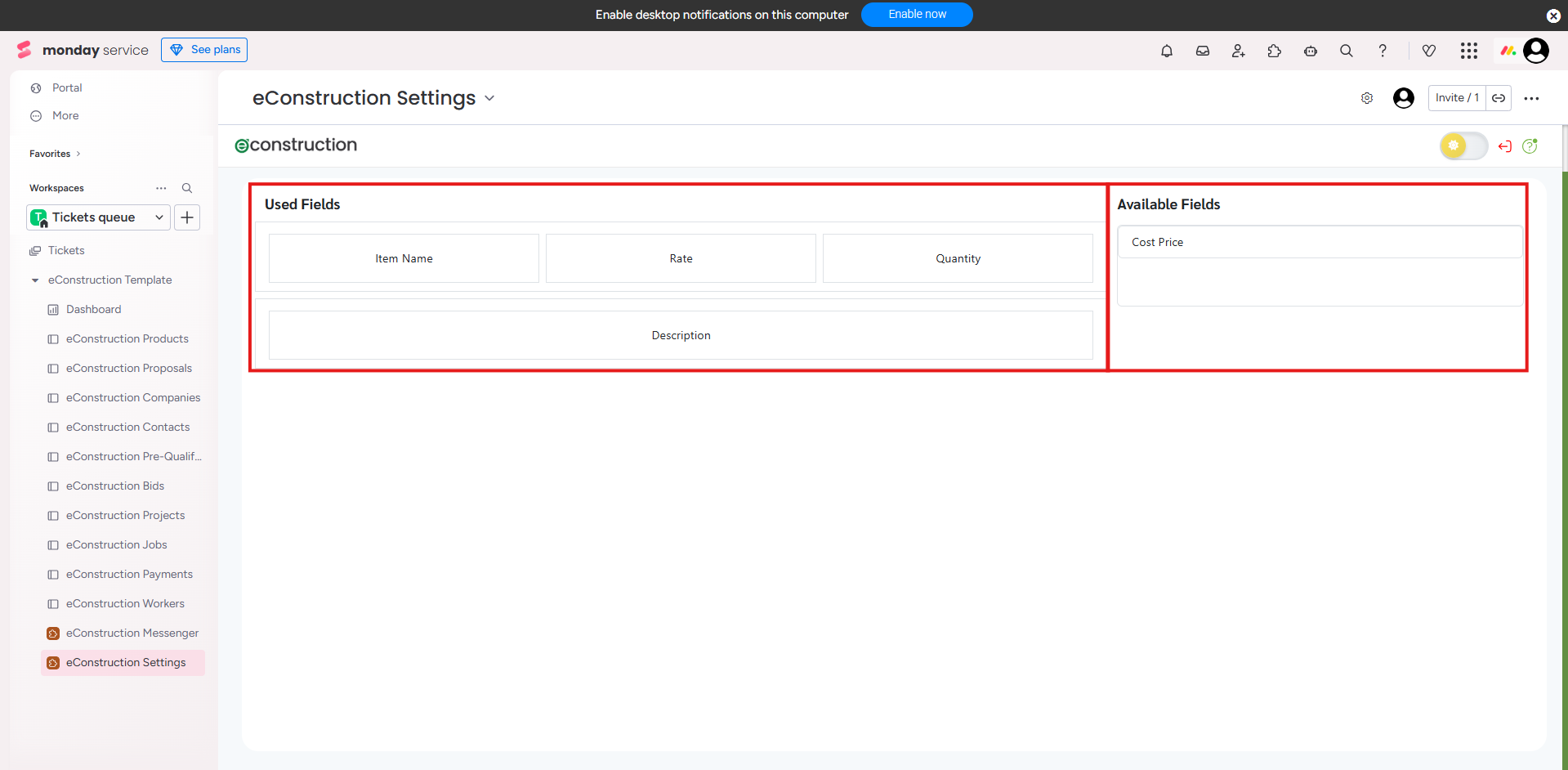Click the red logout arrow icon
This screenshot has width=1568, height=770.
1505,146
